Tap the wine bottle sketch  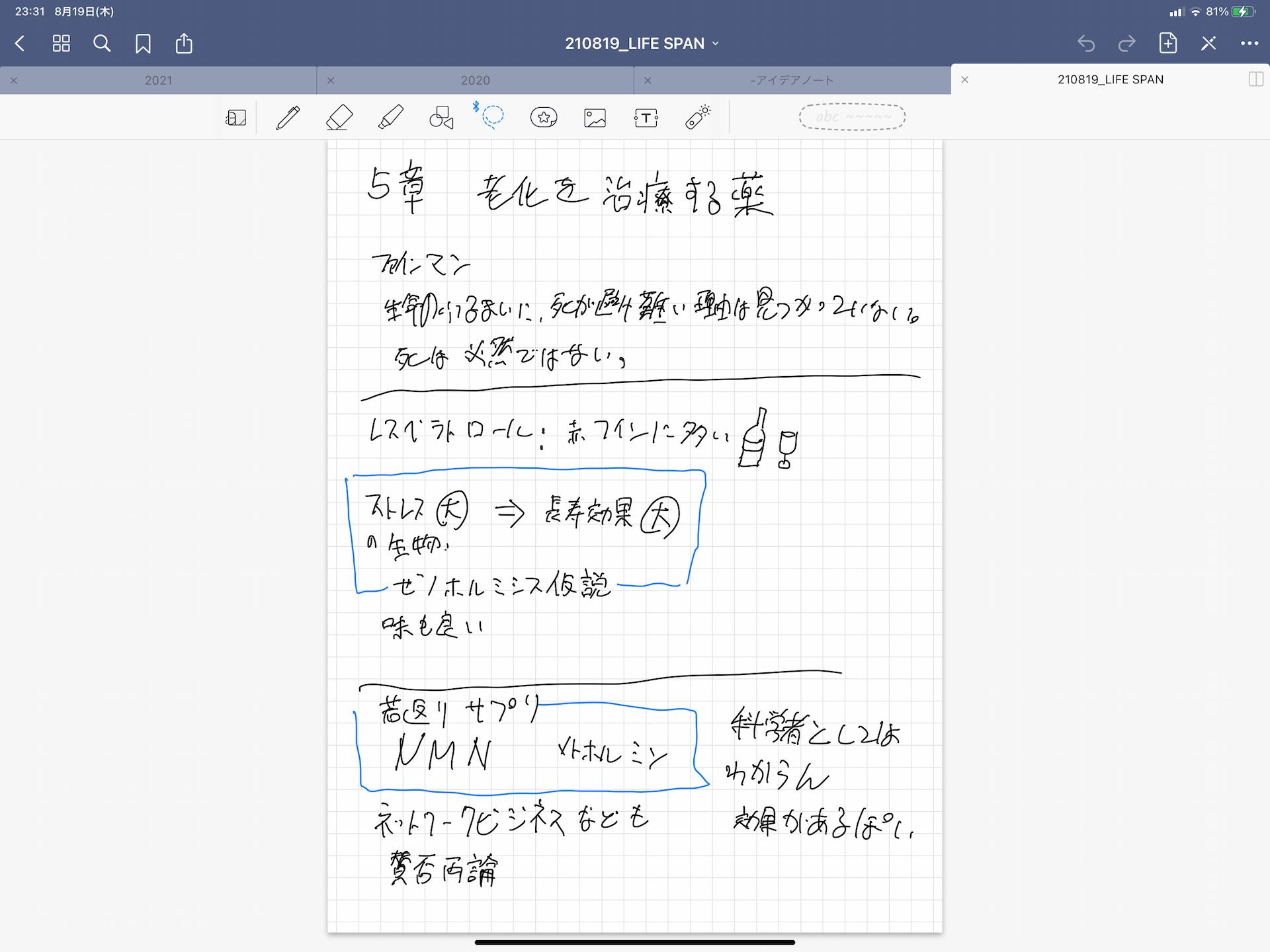pyautogui.click(x=754, y=438)
